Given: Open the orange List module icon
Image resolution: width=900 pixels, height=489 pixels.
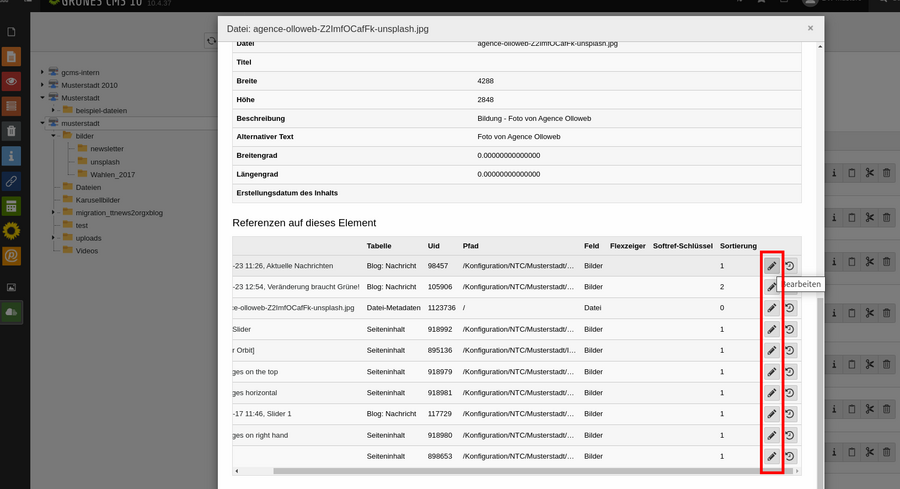Looking at the screenshot, I should (x=11, y=106).
